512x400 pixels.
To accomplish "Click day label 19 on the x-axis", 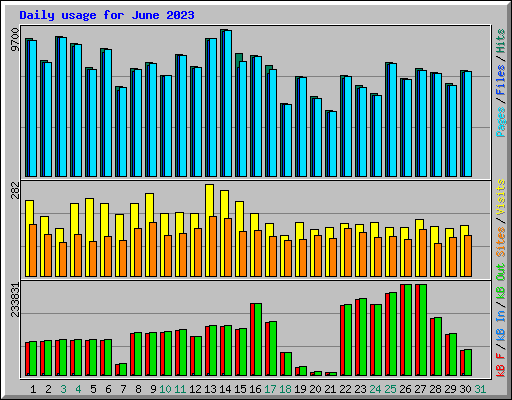I will (300, 389).
